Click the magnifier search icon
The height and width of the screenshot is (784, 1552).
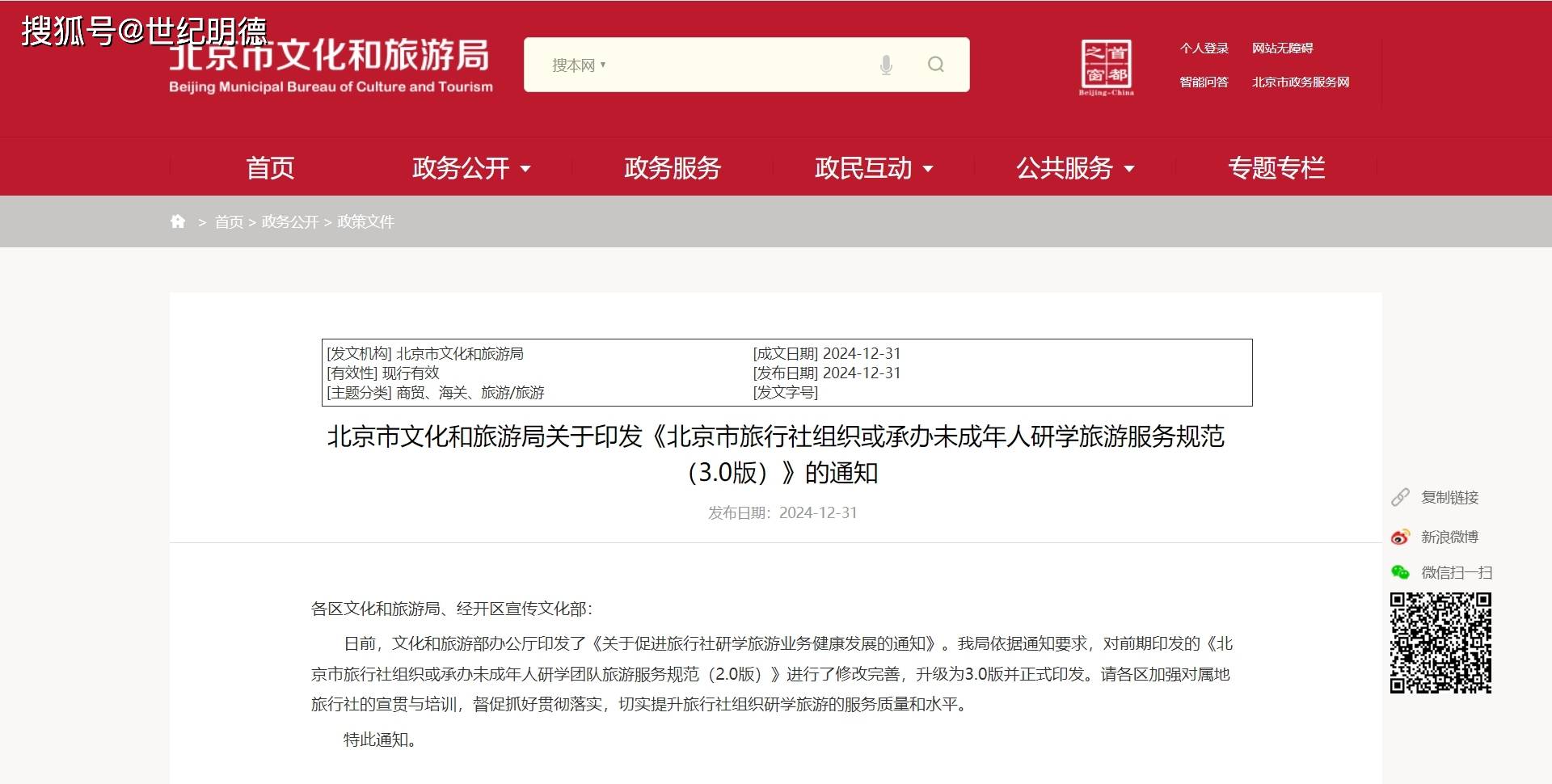[x=936, y=65]
